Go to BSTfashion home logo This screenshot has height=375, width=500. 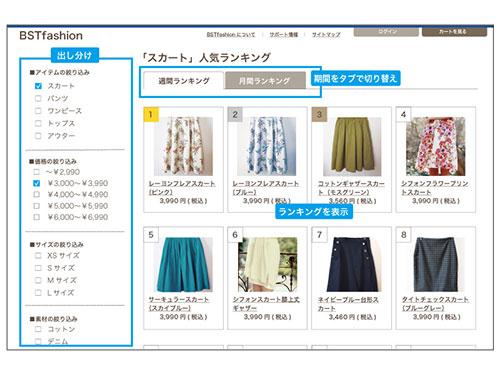(51, 36)
